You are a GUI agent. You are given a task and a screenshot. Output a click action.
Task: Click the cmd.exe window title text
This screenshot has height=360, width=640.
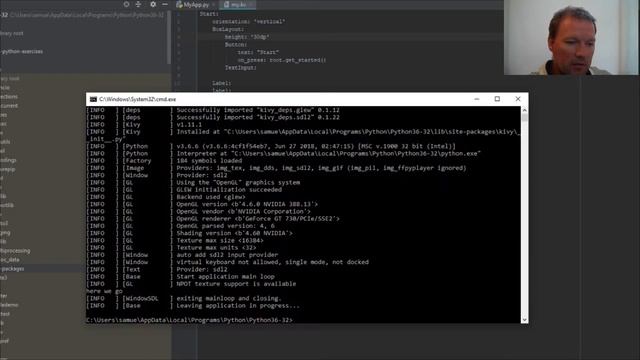[138, 99]
